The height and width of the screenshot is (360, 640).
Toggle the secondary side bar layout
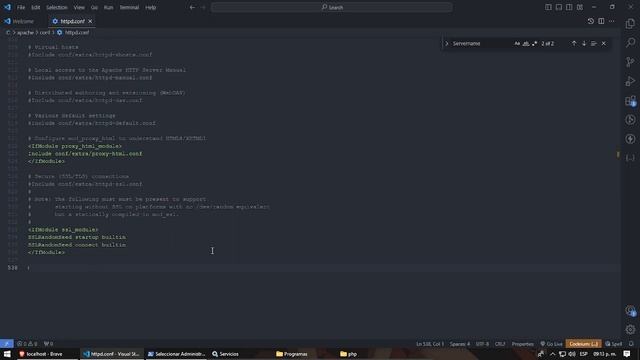pos(569,7)
